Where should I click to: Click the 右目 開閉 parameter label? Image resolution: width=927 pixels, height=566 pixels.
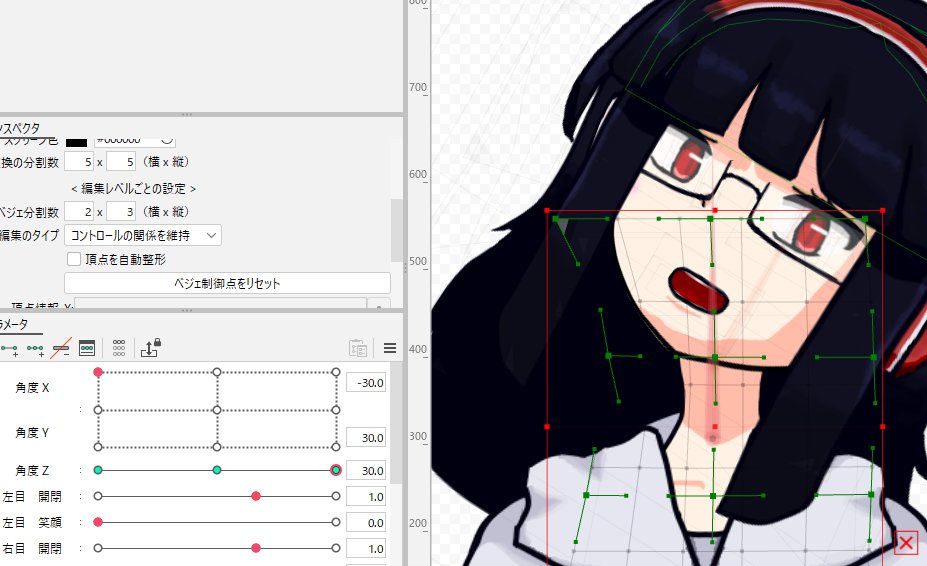(32, 549)
